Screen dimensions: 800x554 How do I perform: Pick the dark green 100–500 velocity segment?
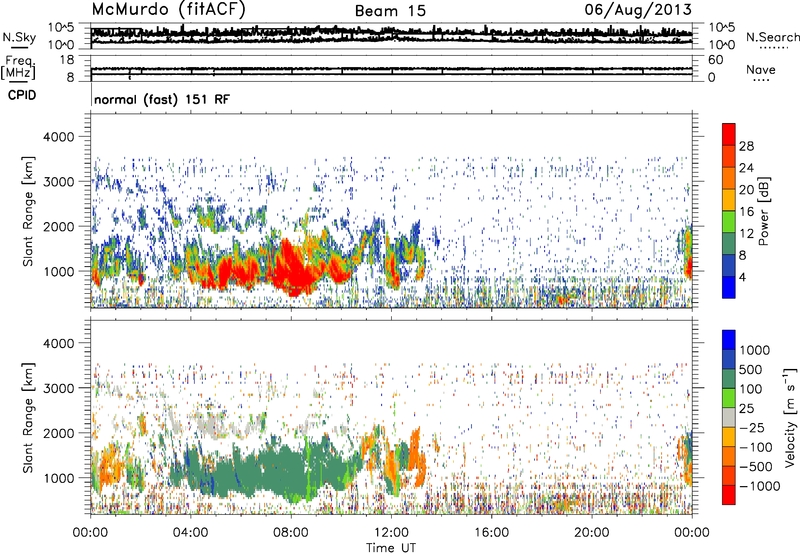point(729,379)
